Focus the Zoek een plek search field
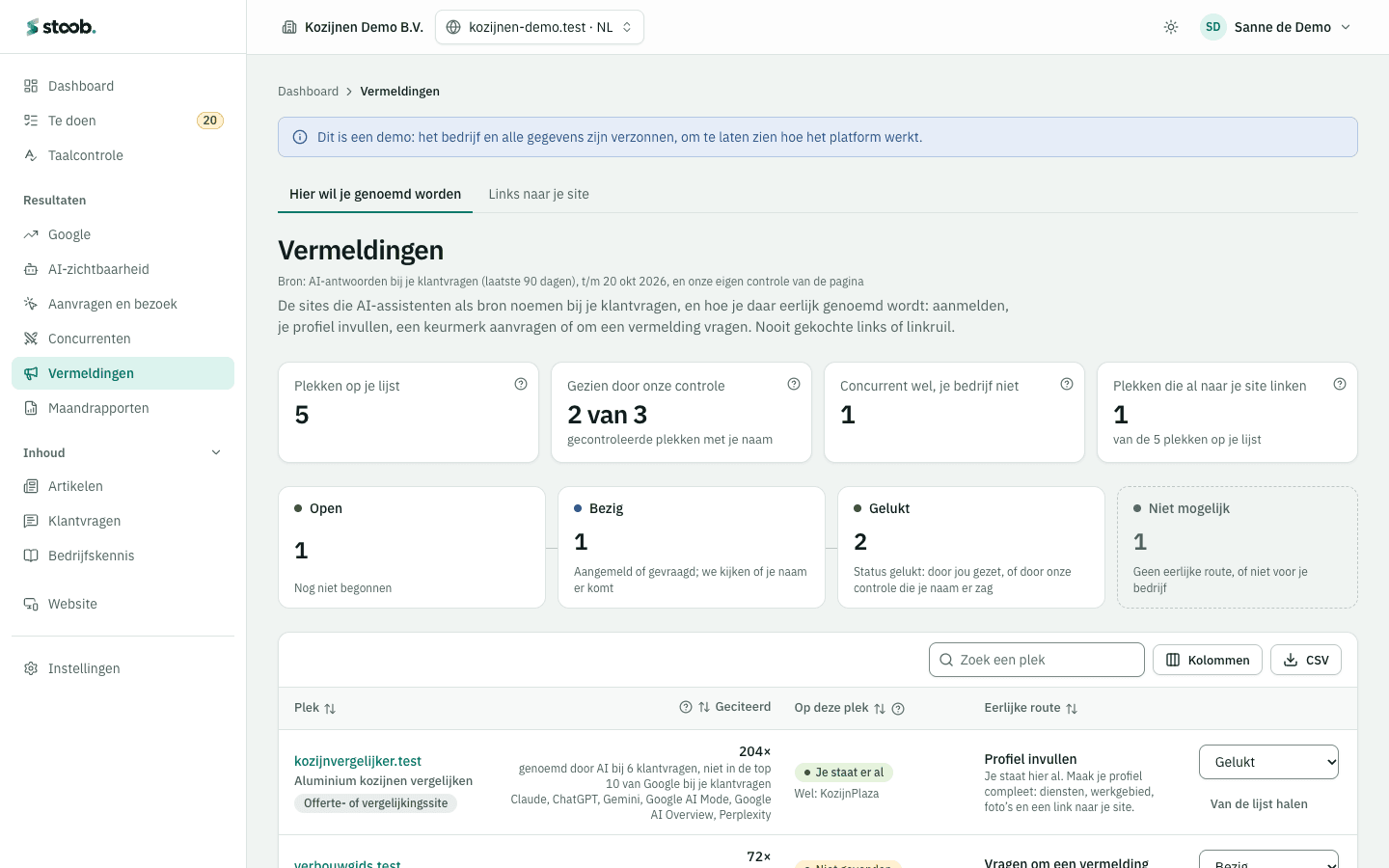 [x=1037, y=660]
